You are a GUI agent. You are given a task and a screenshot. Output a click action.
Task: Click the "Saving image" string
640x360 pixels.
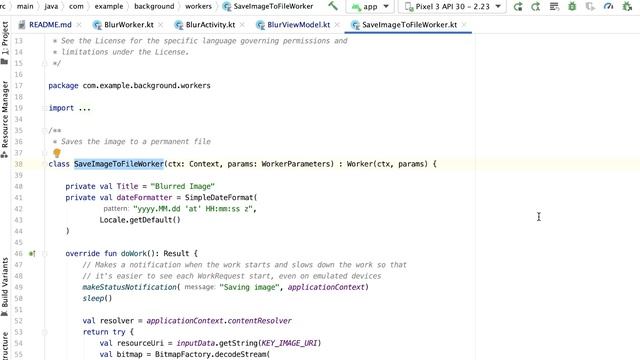pyautogui.click(x=249, y=287)
